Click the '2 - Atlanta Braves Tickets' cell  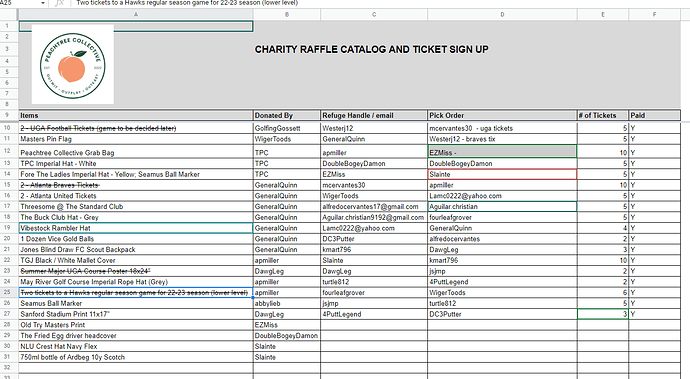(136, 185)
